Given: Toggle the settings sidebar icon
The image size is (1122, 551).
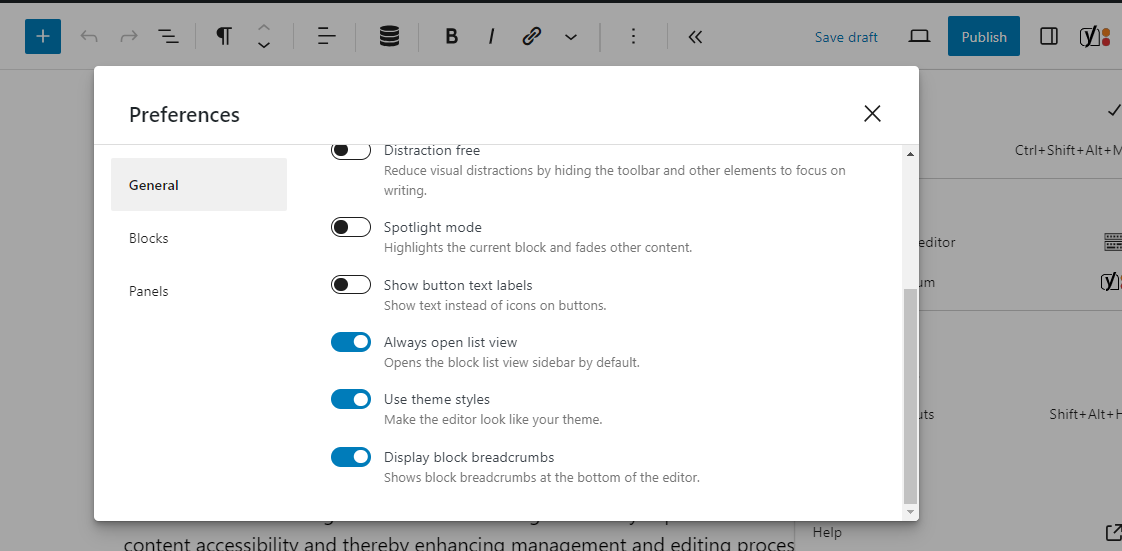Looking at the screenshot, I should 1049,36.
